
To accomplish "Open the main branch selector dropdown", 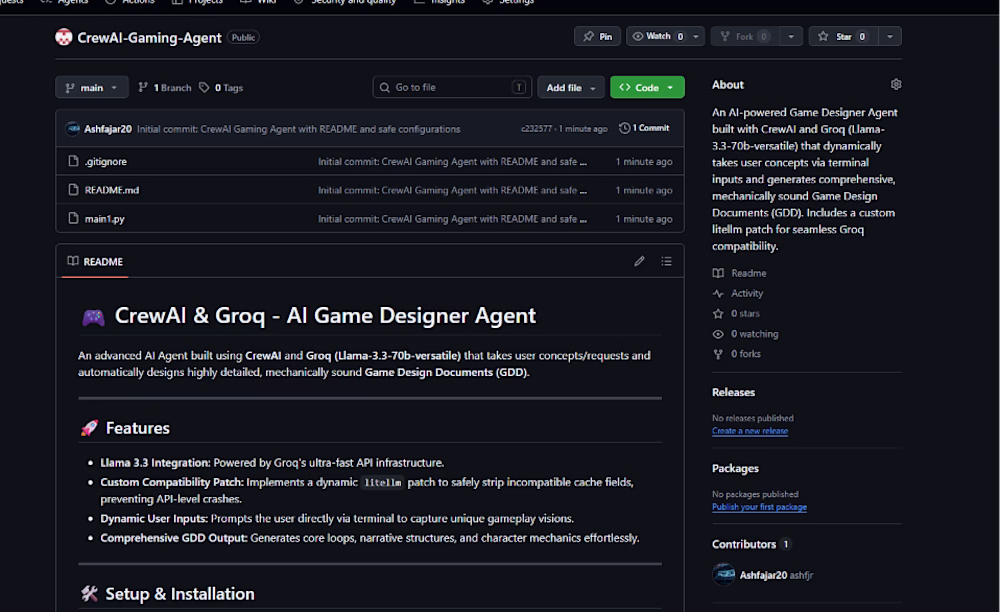I will pos(92,87).
